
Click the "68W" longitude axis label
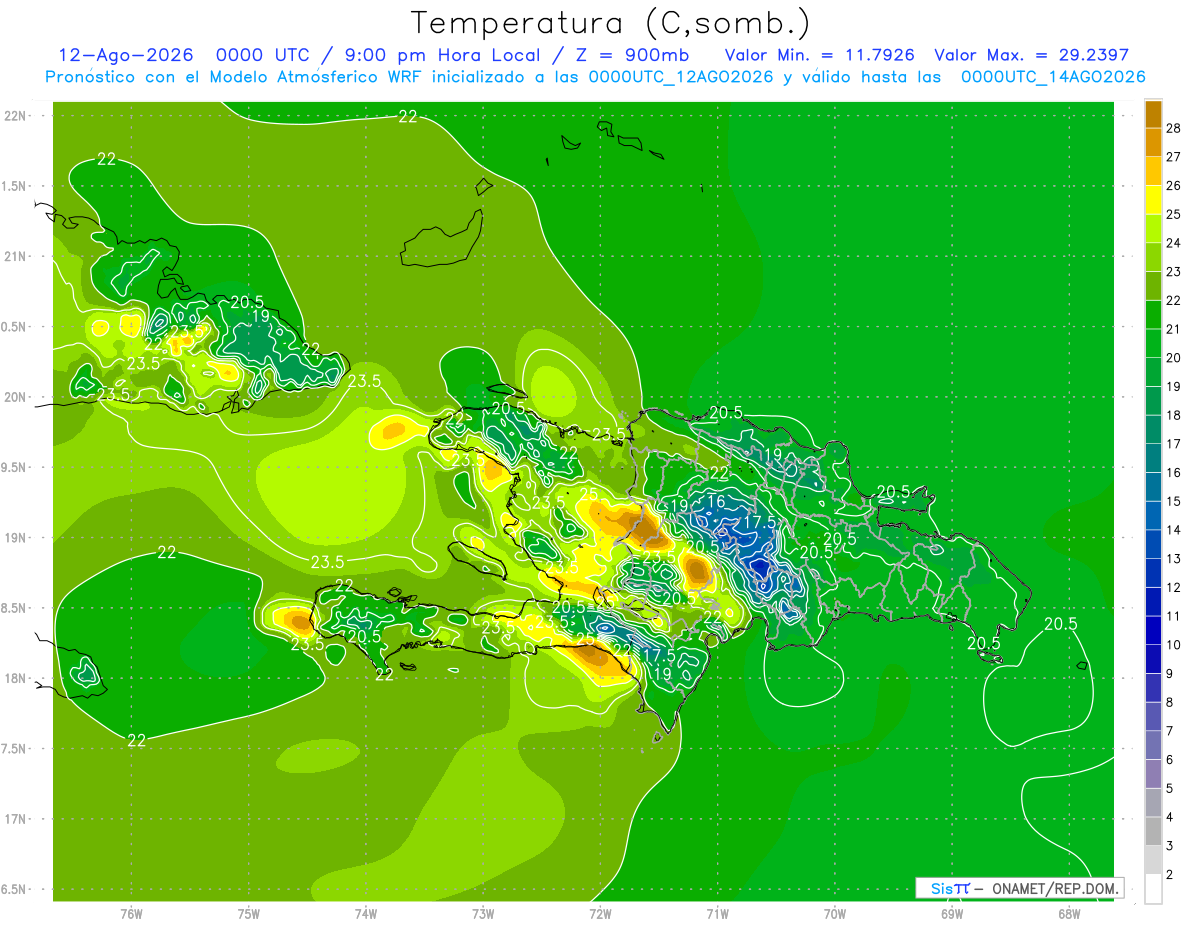1069,913
